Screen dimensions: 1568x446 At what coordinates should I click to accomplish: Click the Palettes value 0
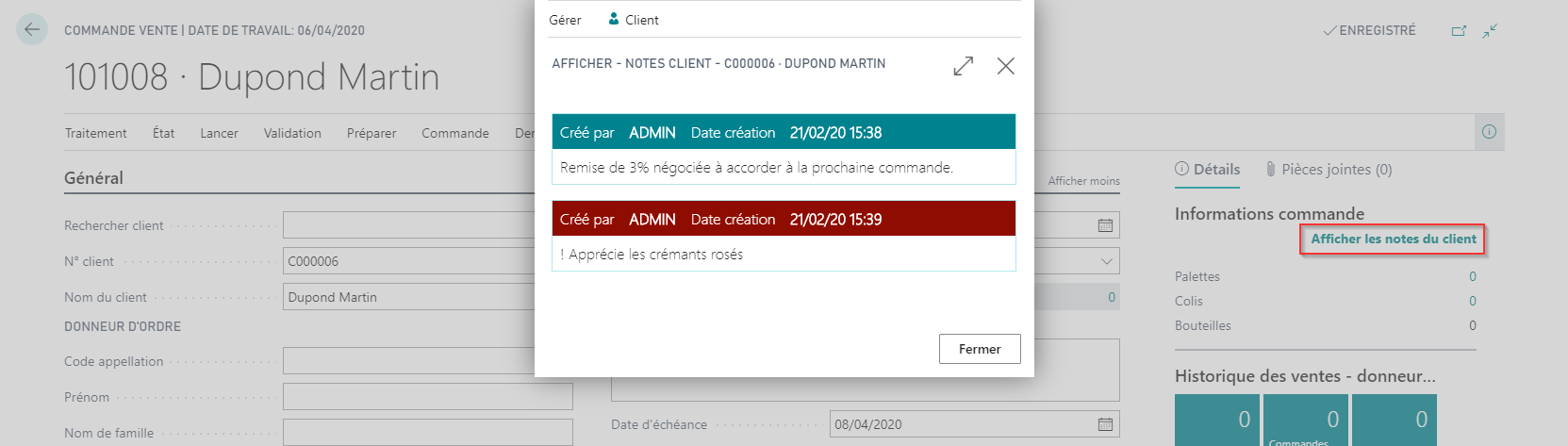tap(1473, 276)
